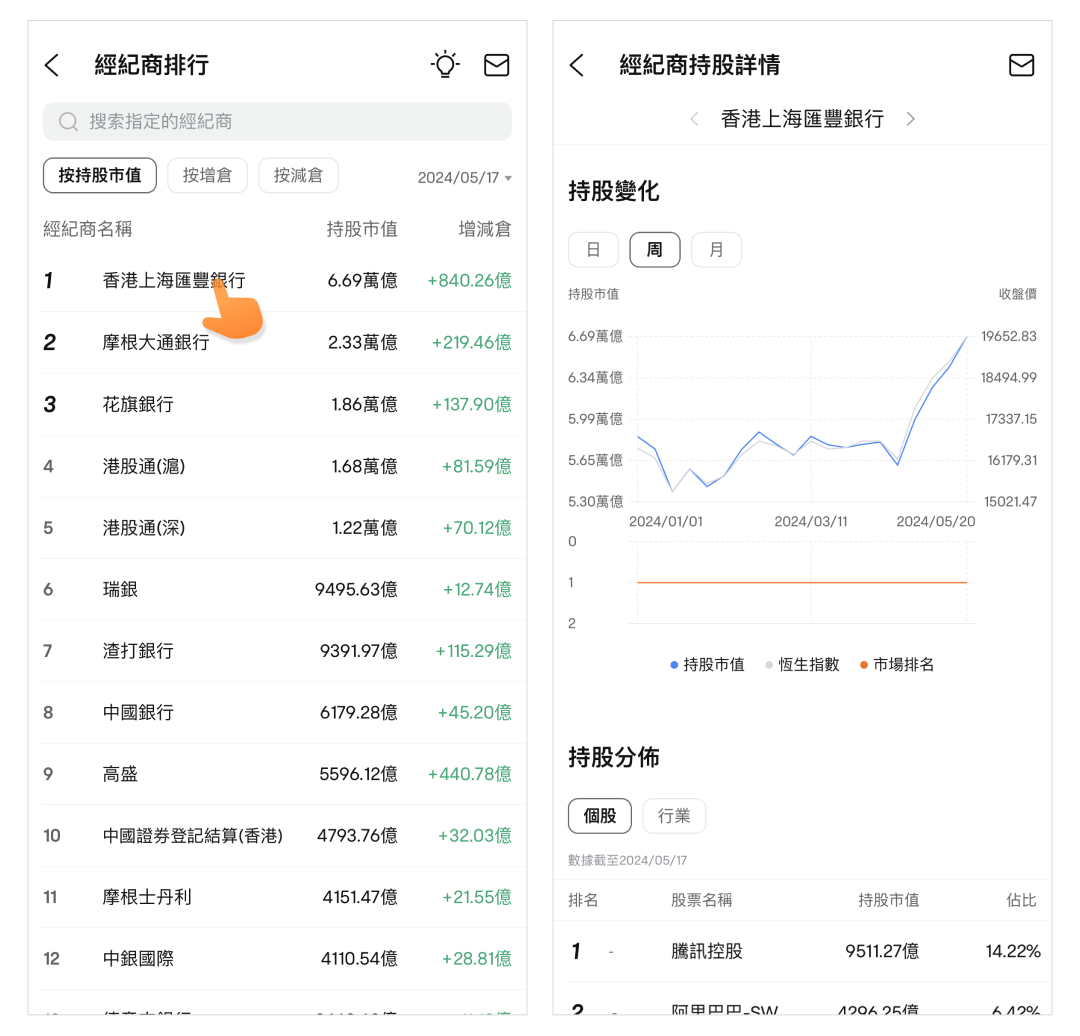Click the search magnifier icon
The image size is (1080, 1036).
pos(68,122)
